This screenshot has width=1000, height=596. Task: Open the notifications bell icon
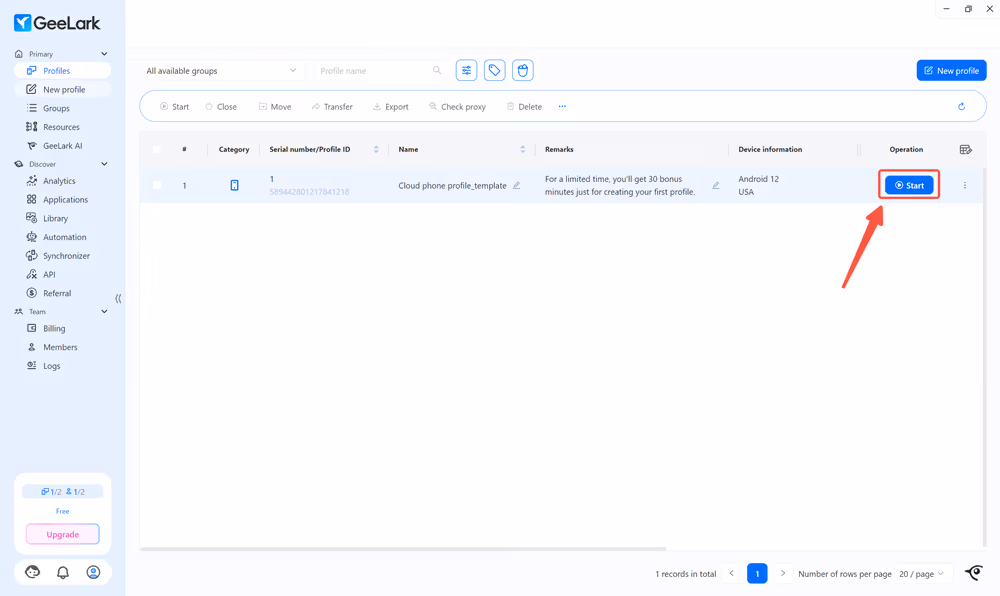62,571
